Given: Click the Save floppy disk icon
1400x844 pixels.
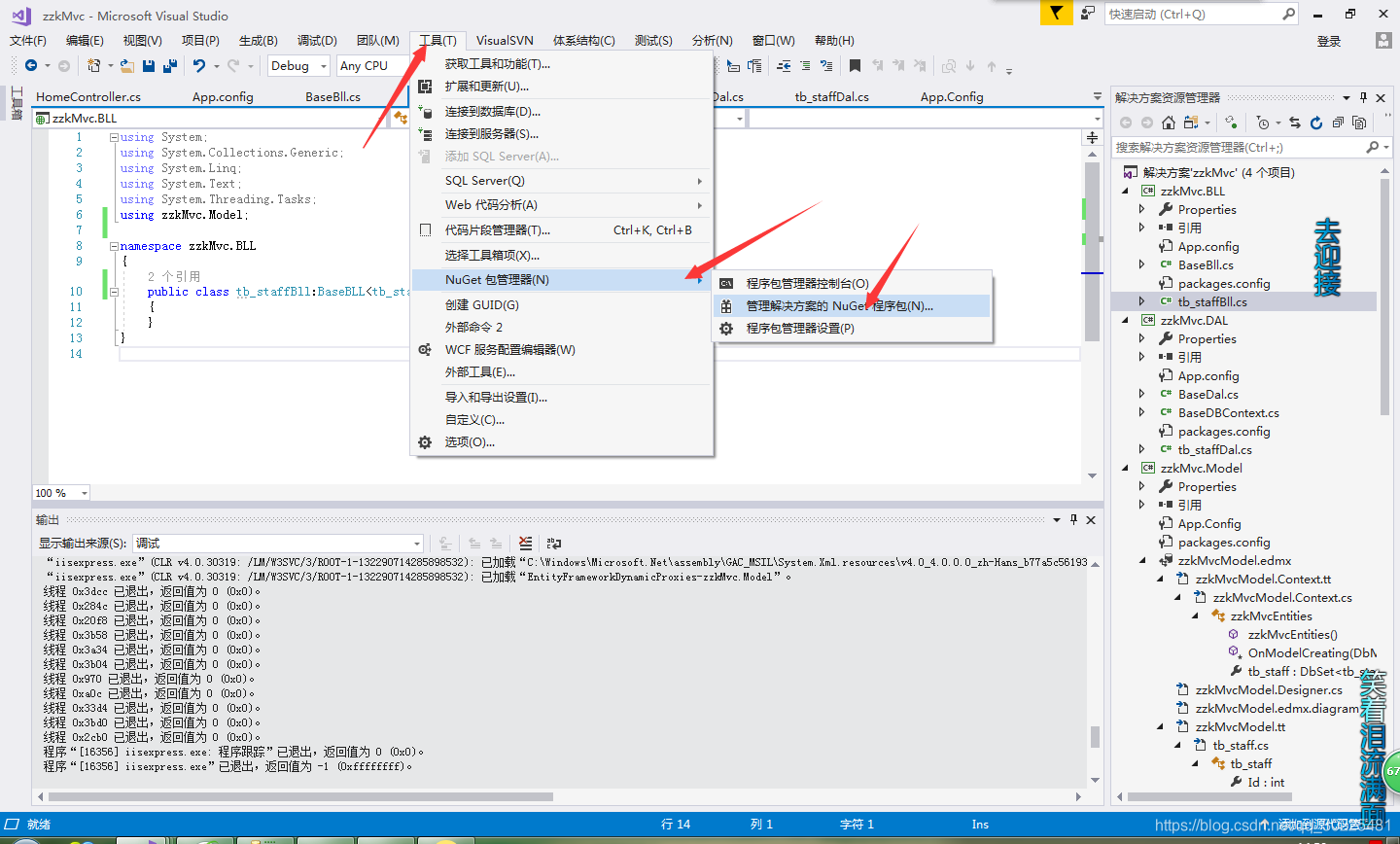Looking at the screenshot, I should pyautogui.click(x=149, y=65).
